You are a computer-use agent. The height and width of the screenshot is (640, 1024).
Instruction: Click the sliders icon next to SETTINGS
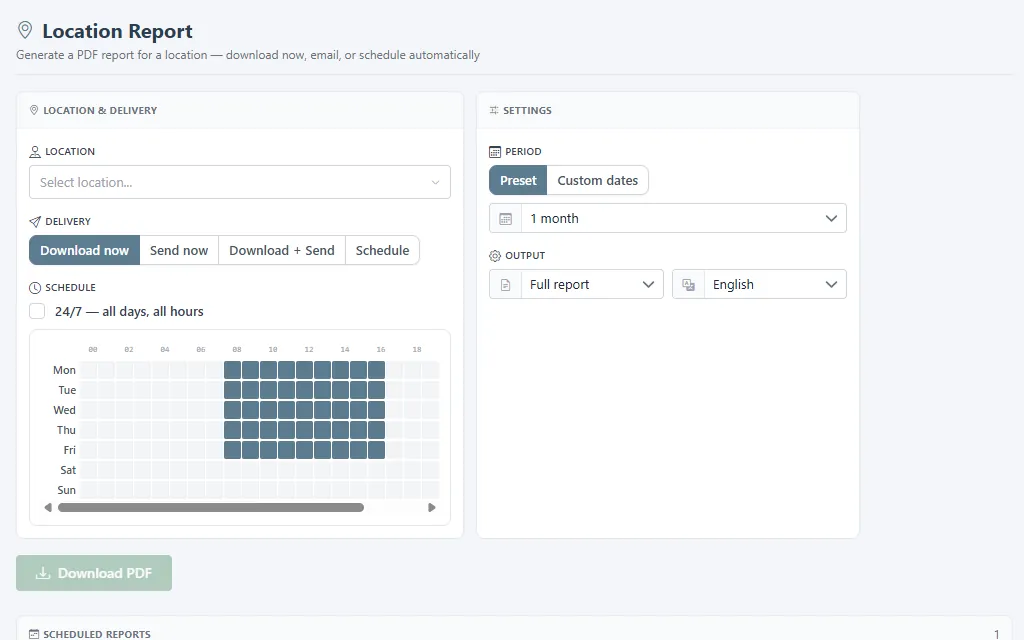point(494,110)
